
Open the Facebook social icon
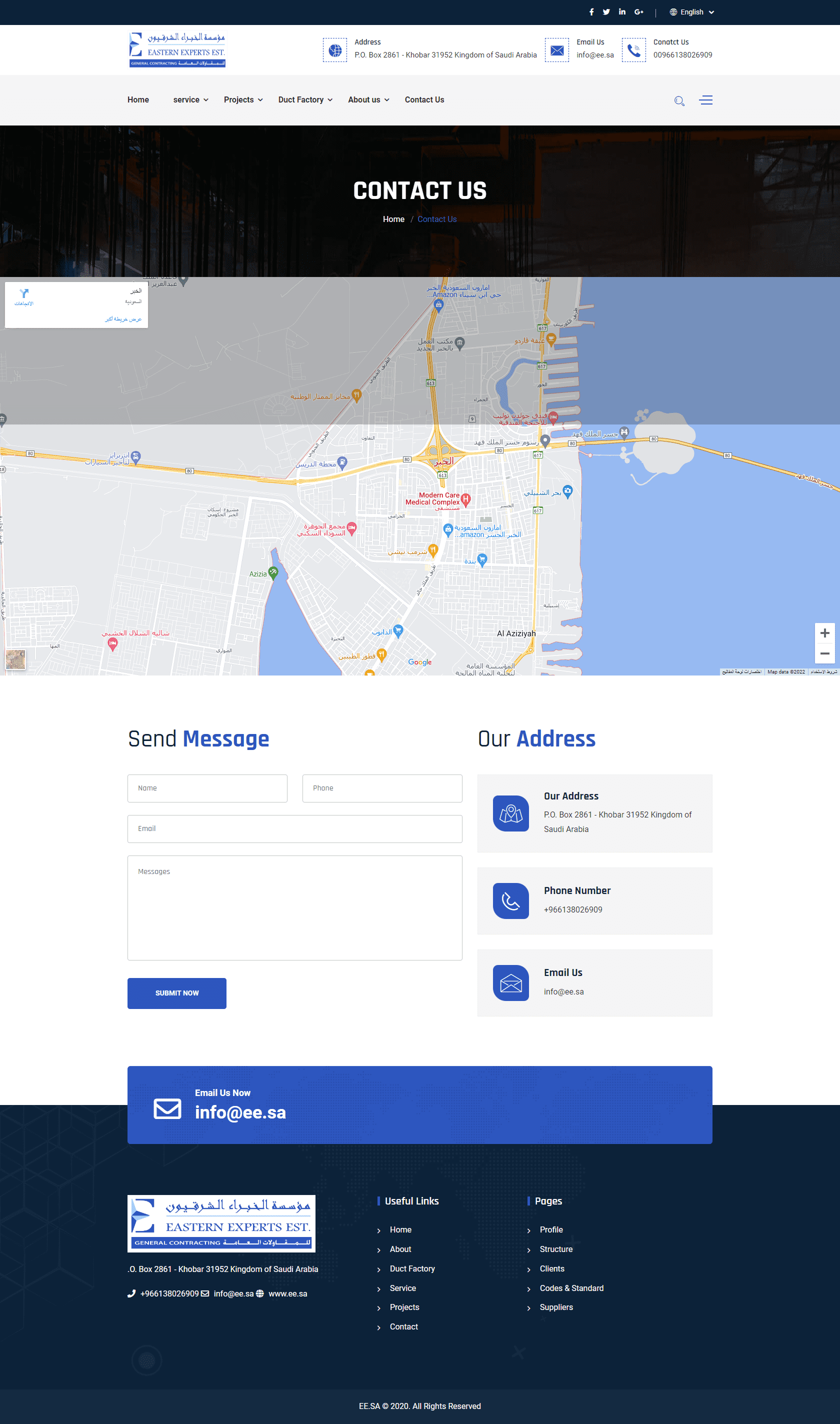pyautogui.click(x=591, y=12)
